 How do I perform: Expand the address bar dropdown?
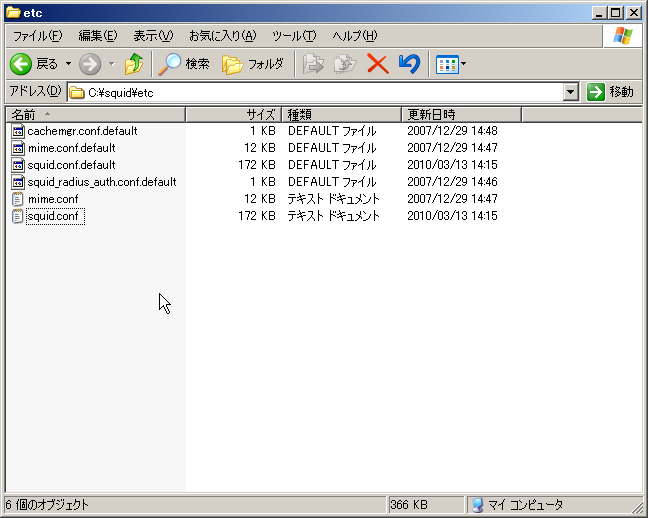click(570, 92)
